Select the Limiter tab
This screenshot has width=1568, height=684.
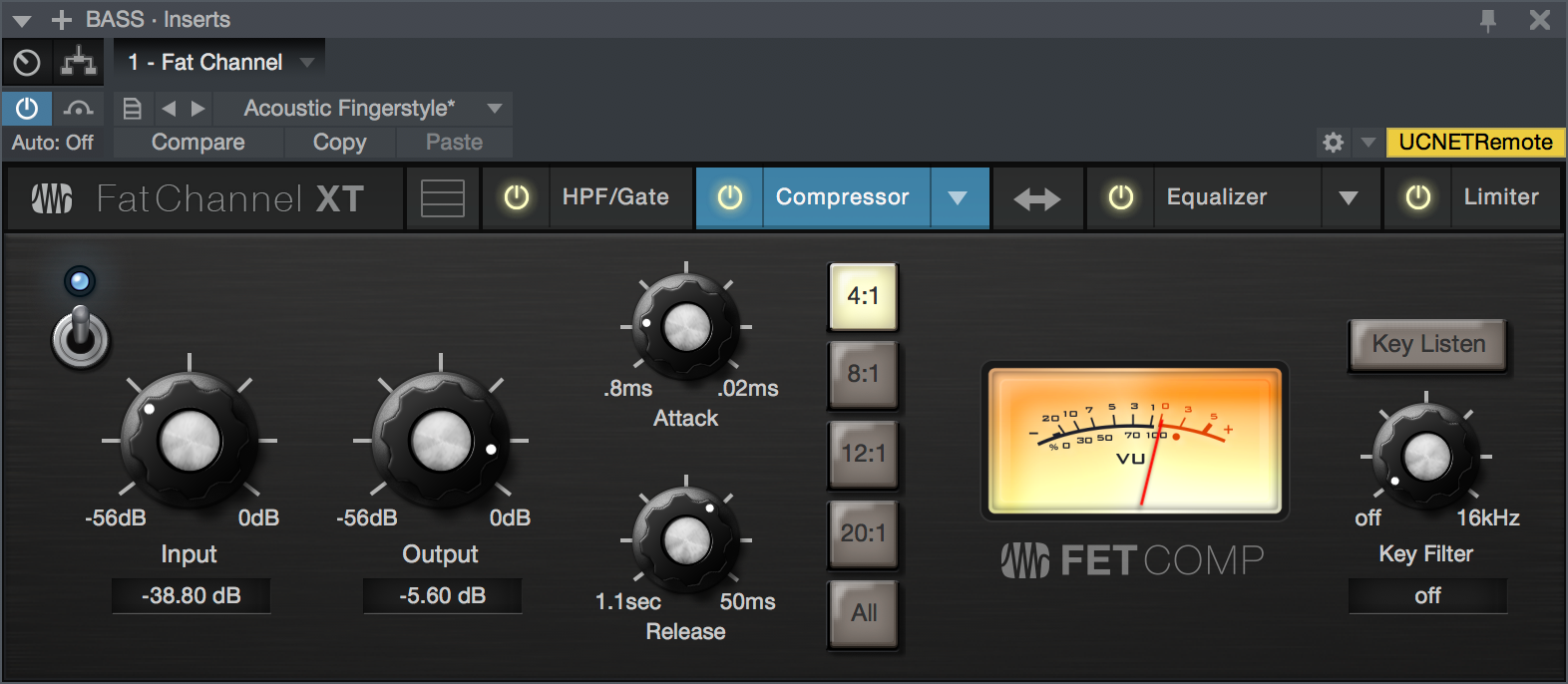point(1506,197)
